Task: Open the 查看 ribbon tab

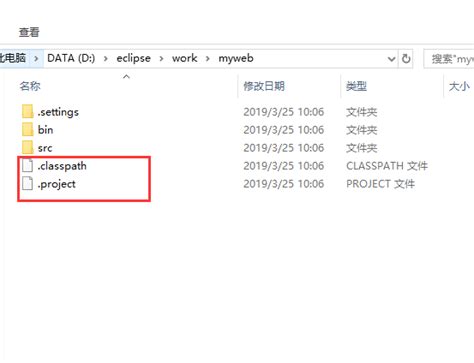Action: [29, 32]
